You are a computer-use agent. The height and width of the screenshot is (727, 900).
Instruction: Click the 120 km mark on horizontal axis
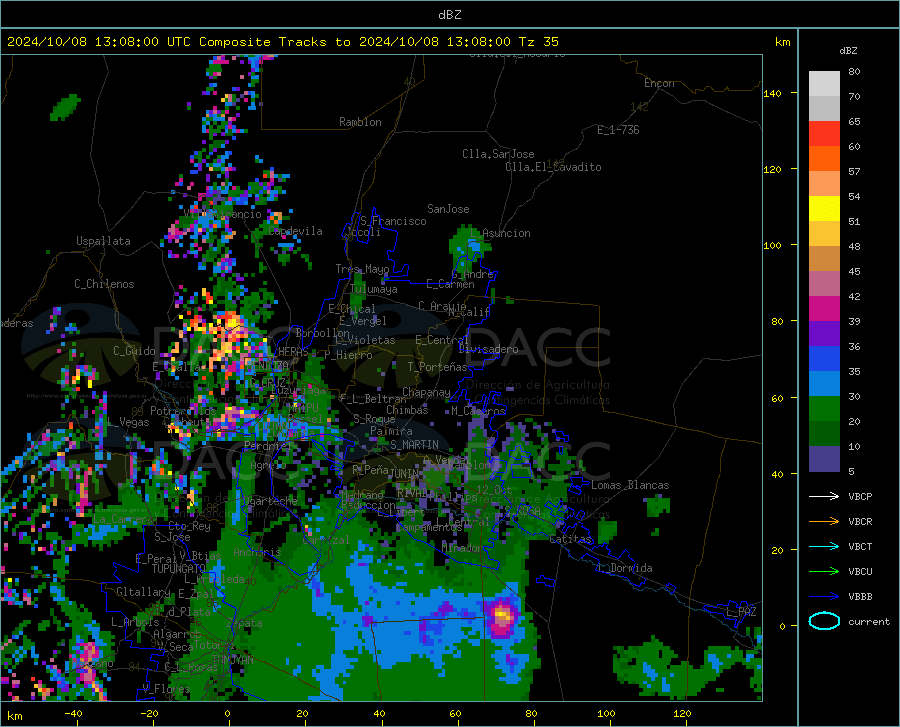[682, 713]
